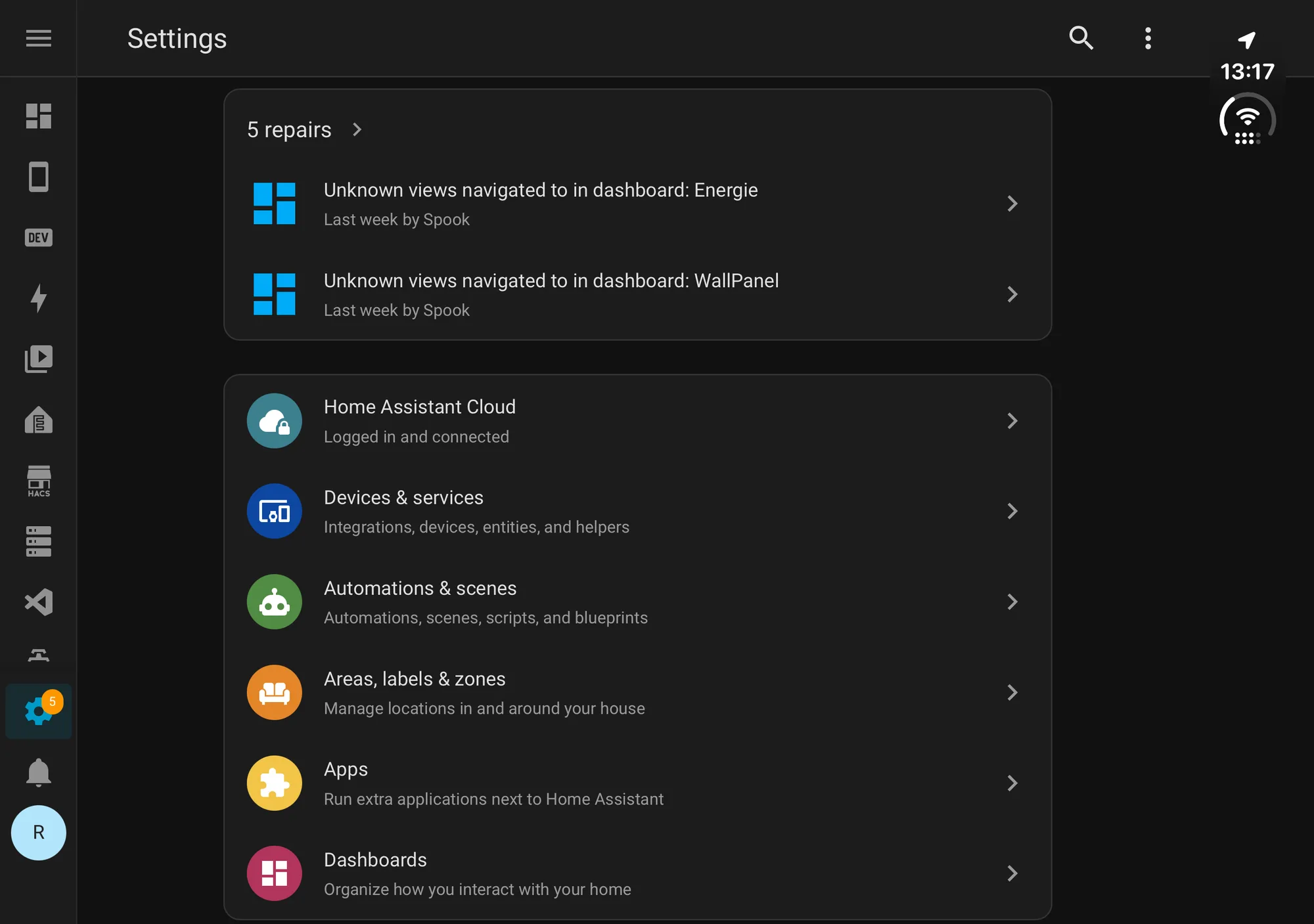Open Visual Studio Code sidebar icon
Image resolution: width=1314 pixels, height=924 pixels.
point(38,602)
